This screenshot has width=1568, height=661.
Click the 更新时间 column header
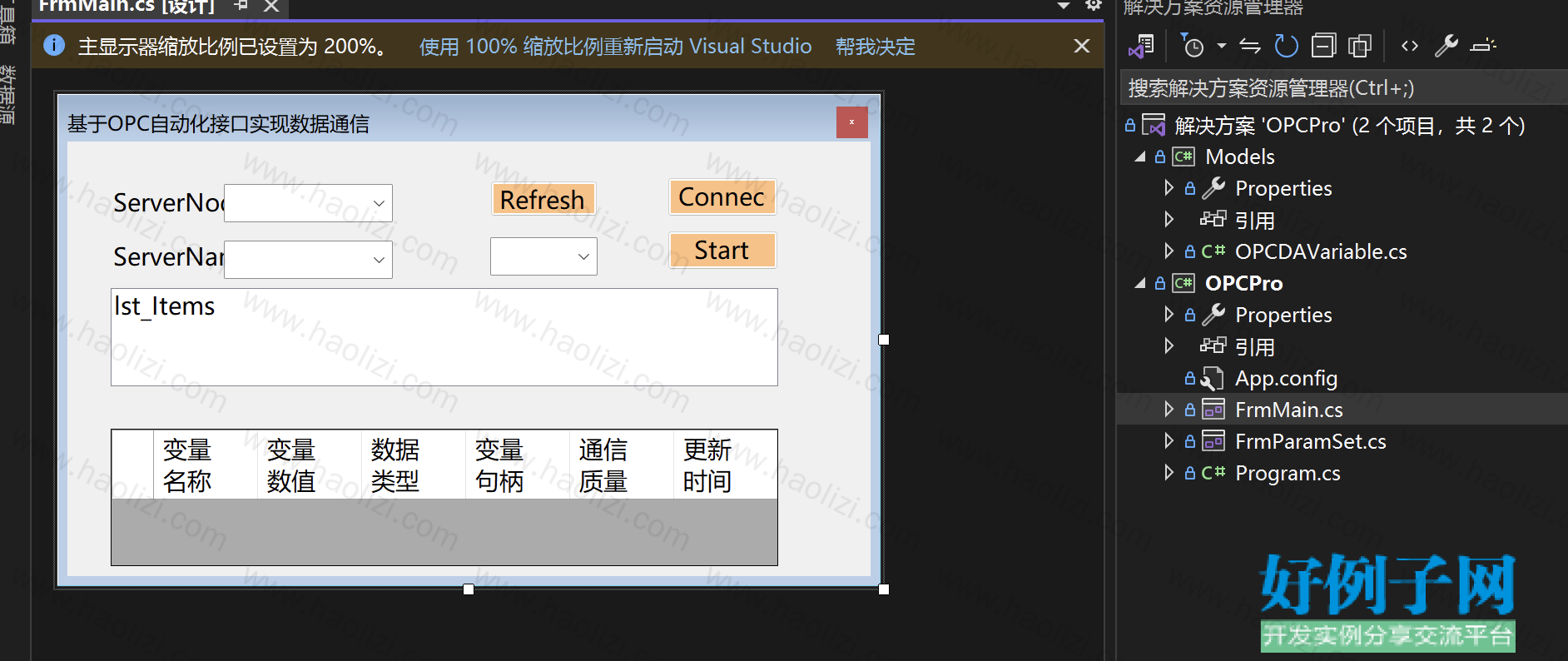click(725, 465)
